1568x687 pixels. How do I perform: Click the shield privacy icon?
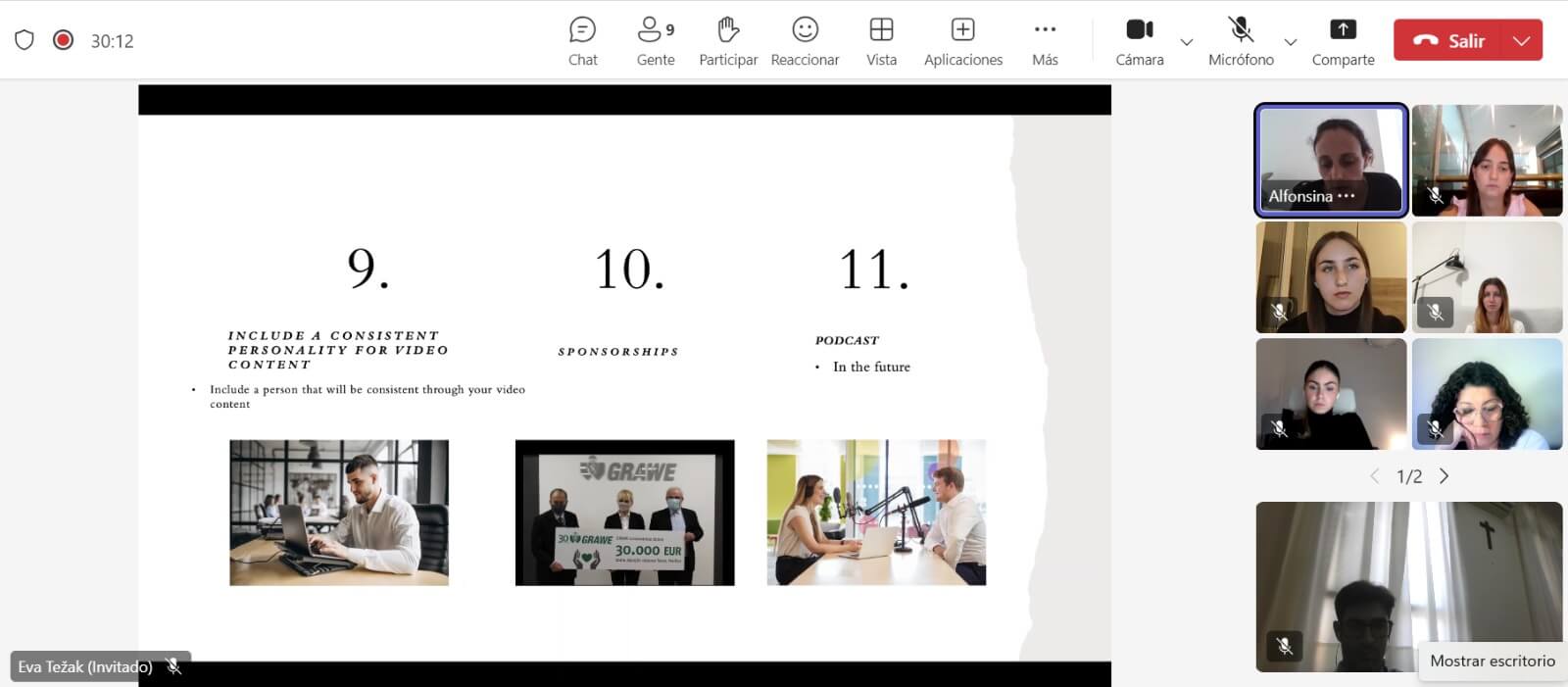24,40
